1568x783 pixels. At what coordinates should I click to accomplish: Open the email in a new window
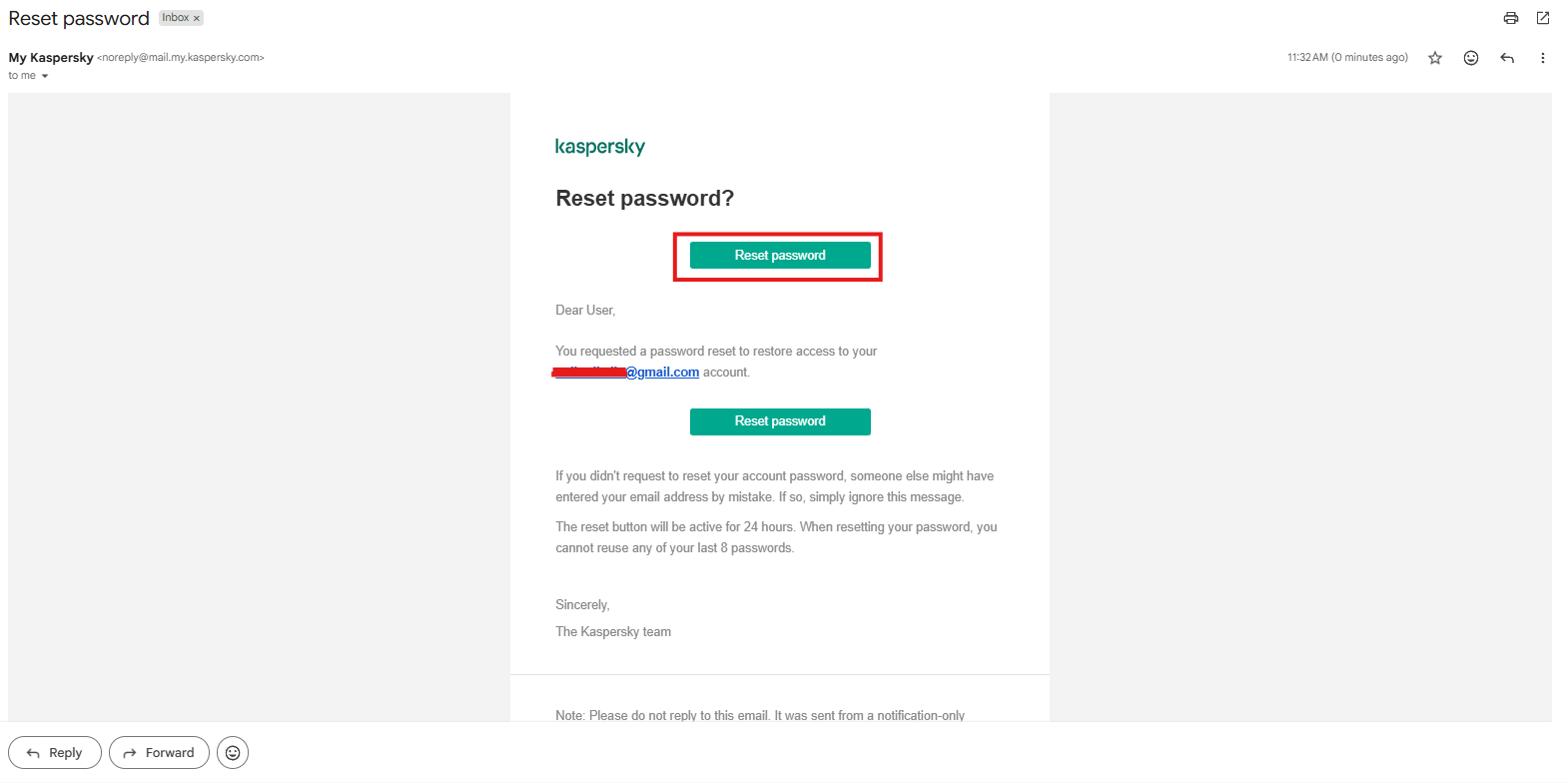coord(1543,18)
